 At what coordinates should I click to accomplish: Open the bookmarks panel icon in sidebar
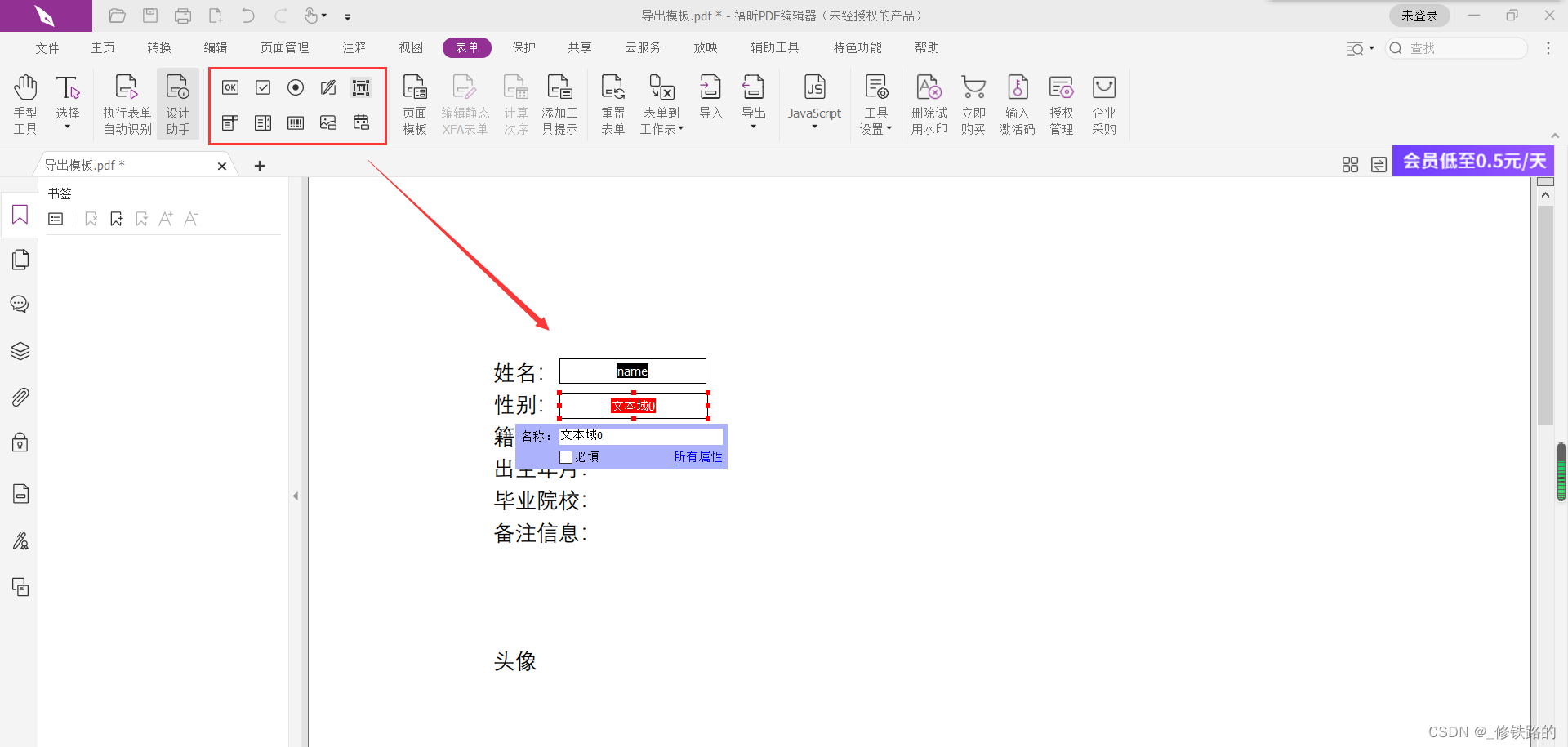tap(20, 215)
